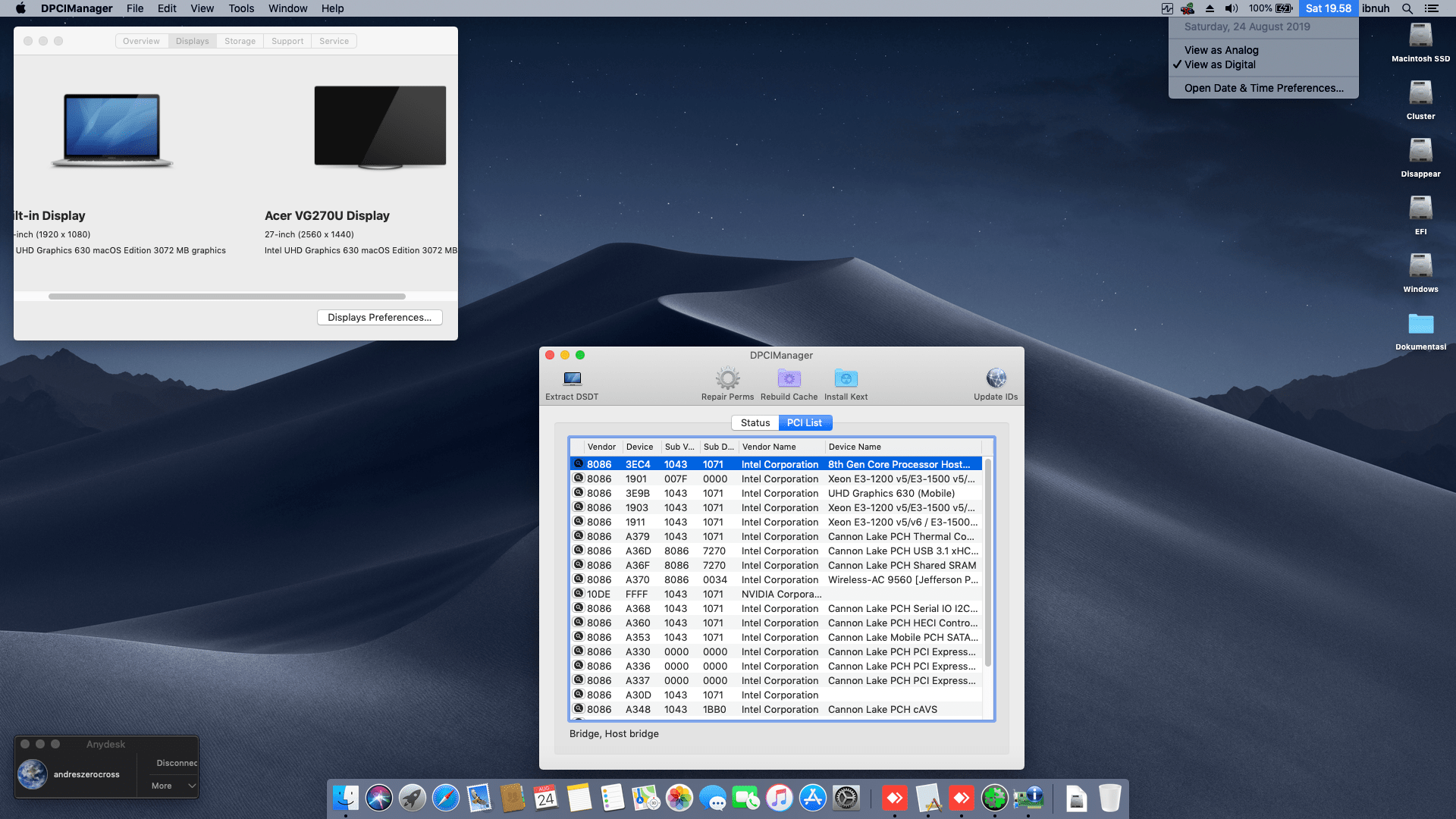This screenshot has height=819, width=1456.
Task: Switch to the Overview tab
Action: pos(141,41)
